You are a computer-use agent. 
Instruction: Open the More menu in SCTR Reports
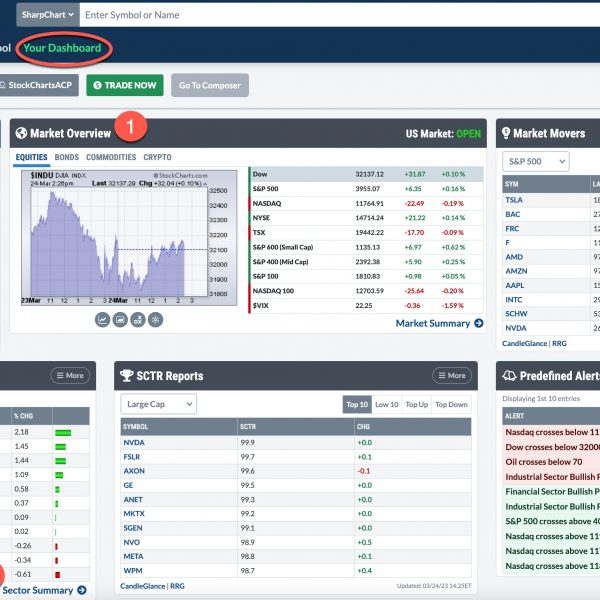click(452, 375)
